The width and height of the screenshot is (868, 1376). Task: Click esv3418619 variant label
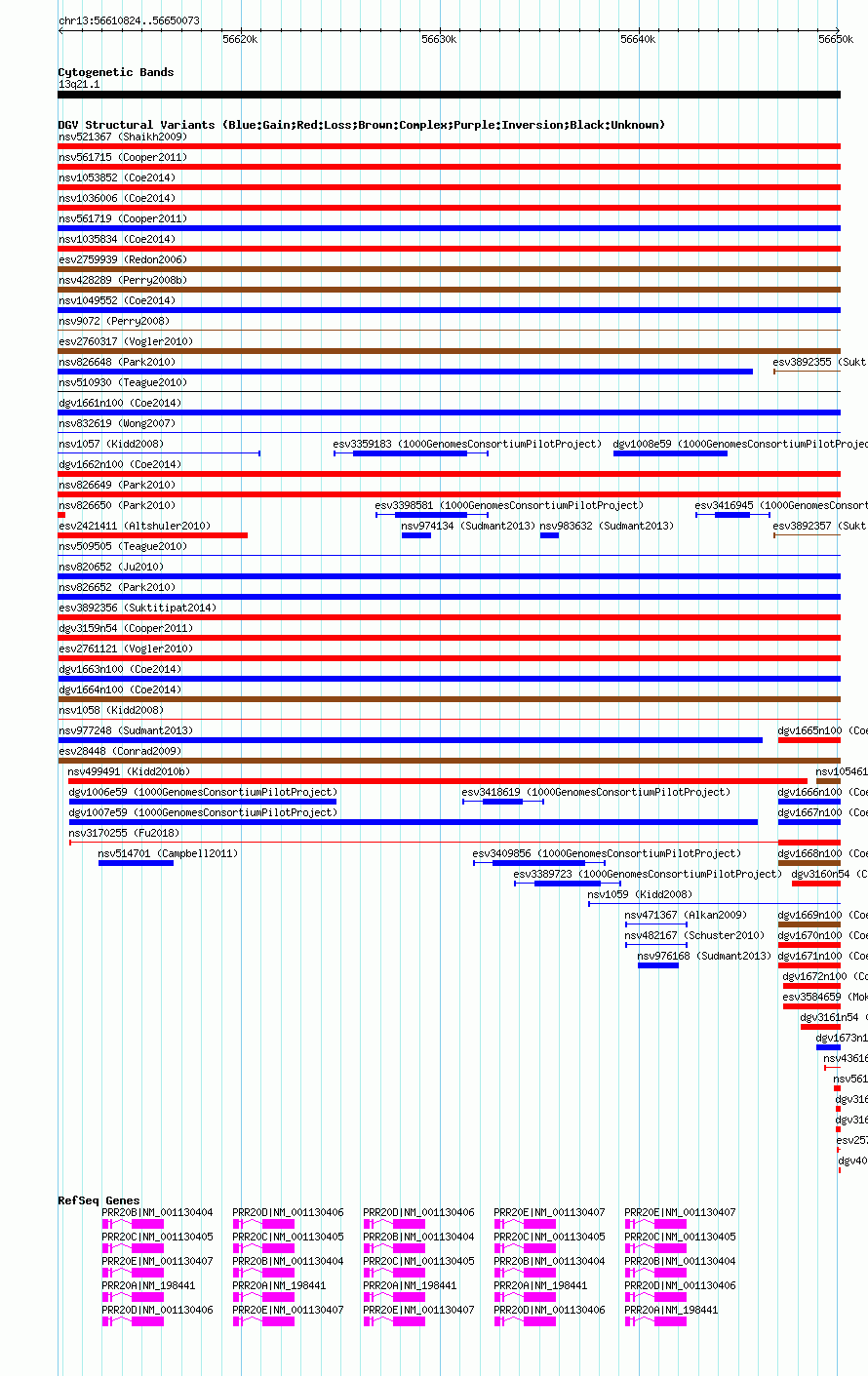pyautogui.click(x=596, y=792)
